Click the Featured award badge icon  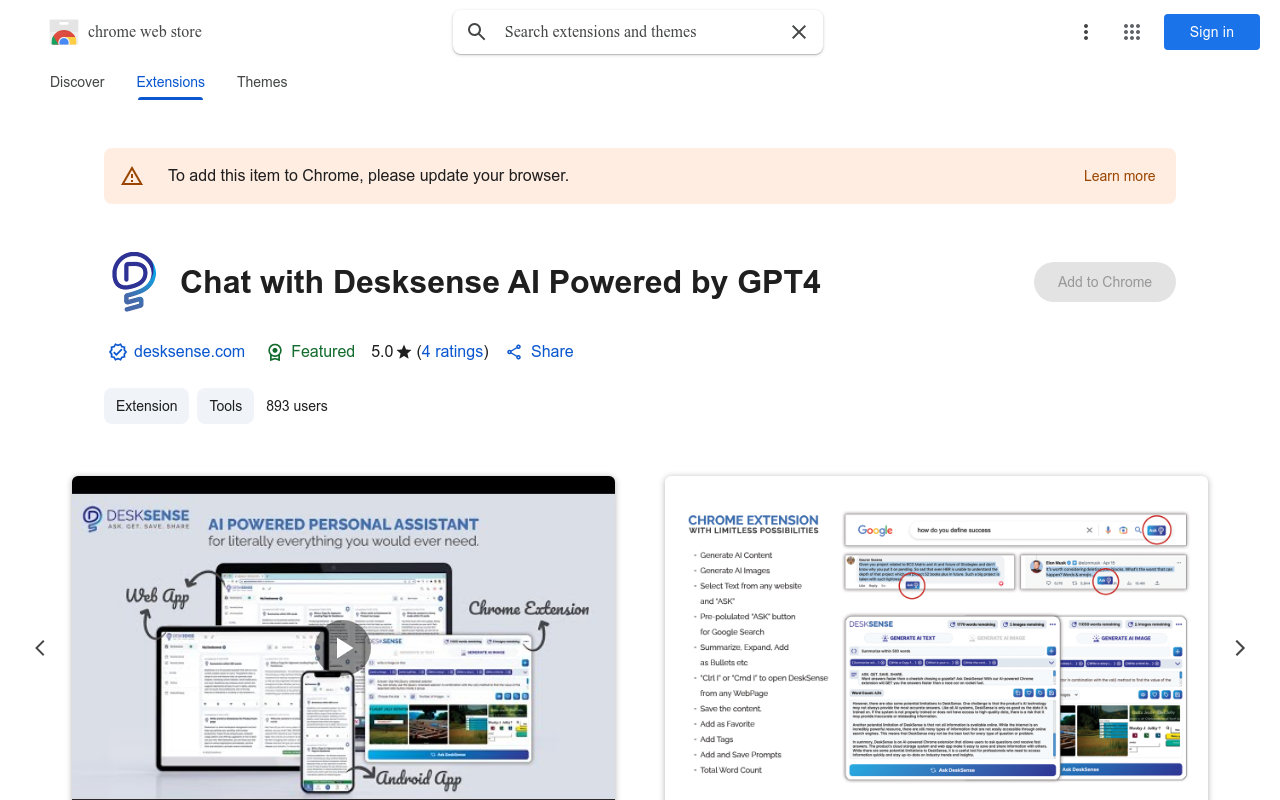pyautogui.click(x=275, y=352)
